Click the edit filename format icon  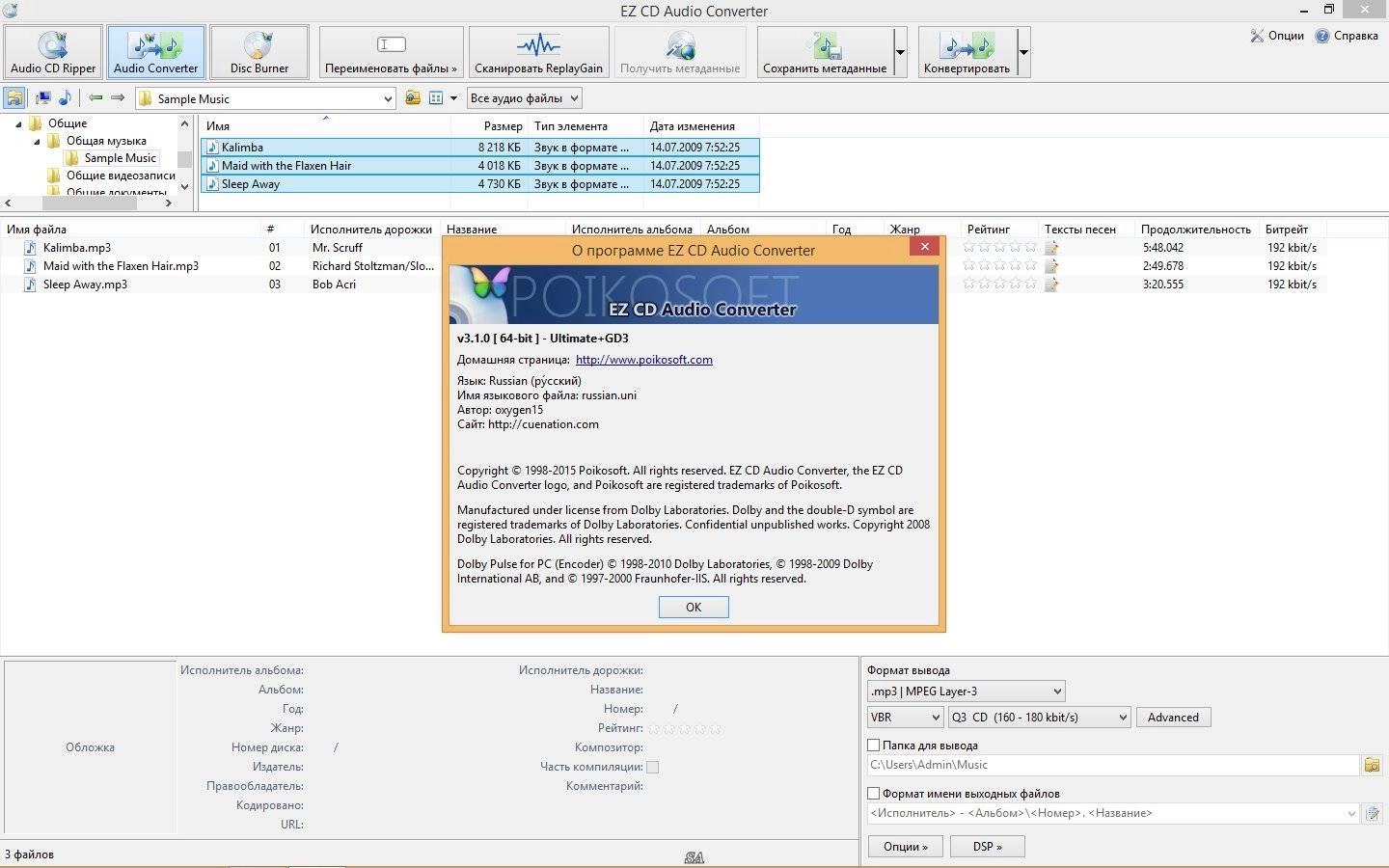[x=1373, y=814]
